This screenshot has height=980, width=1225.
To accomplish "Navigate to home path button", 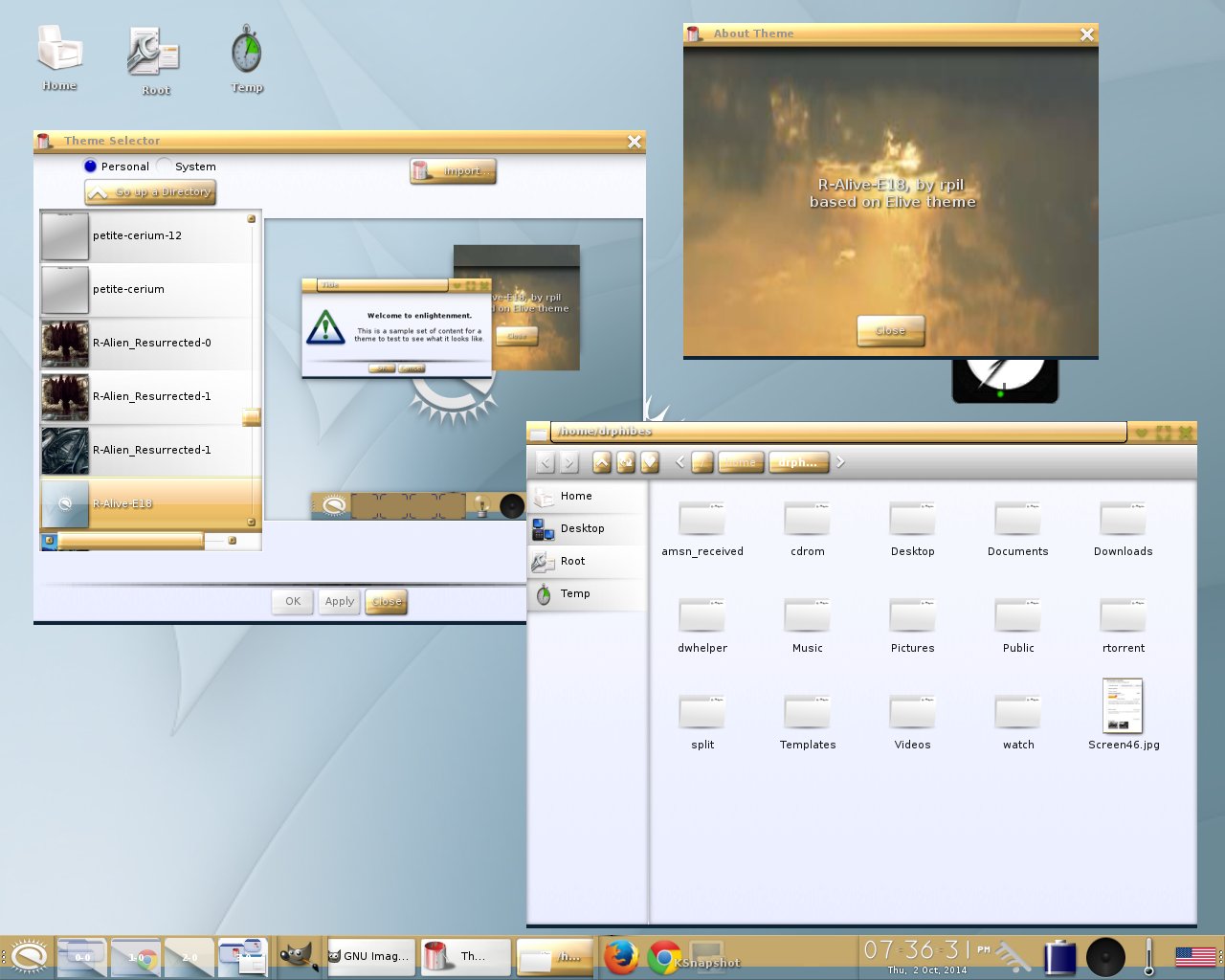I will pyautogui.click(x=740, y=462).
